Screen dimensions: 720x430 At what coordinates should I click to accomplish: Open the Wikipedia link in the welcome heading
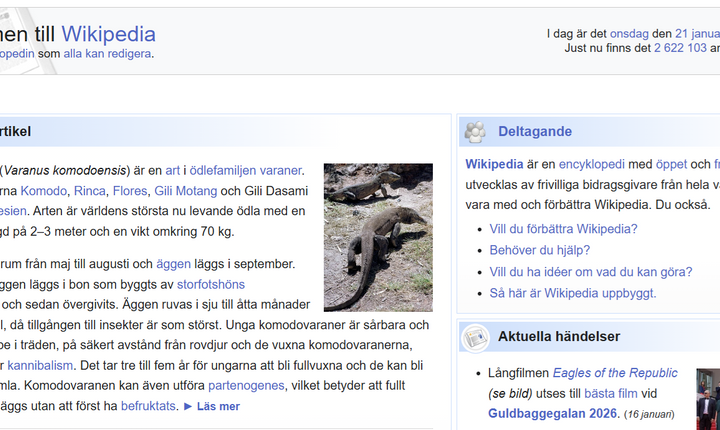click(107, 33)
